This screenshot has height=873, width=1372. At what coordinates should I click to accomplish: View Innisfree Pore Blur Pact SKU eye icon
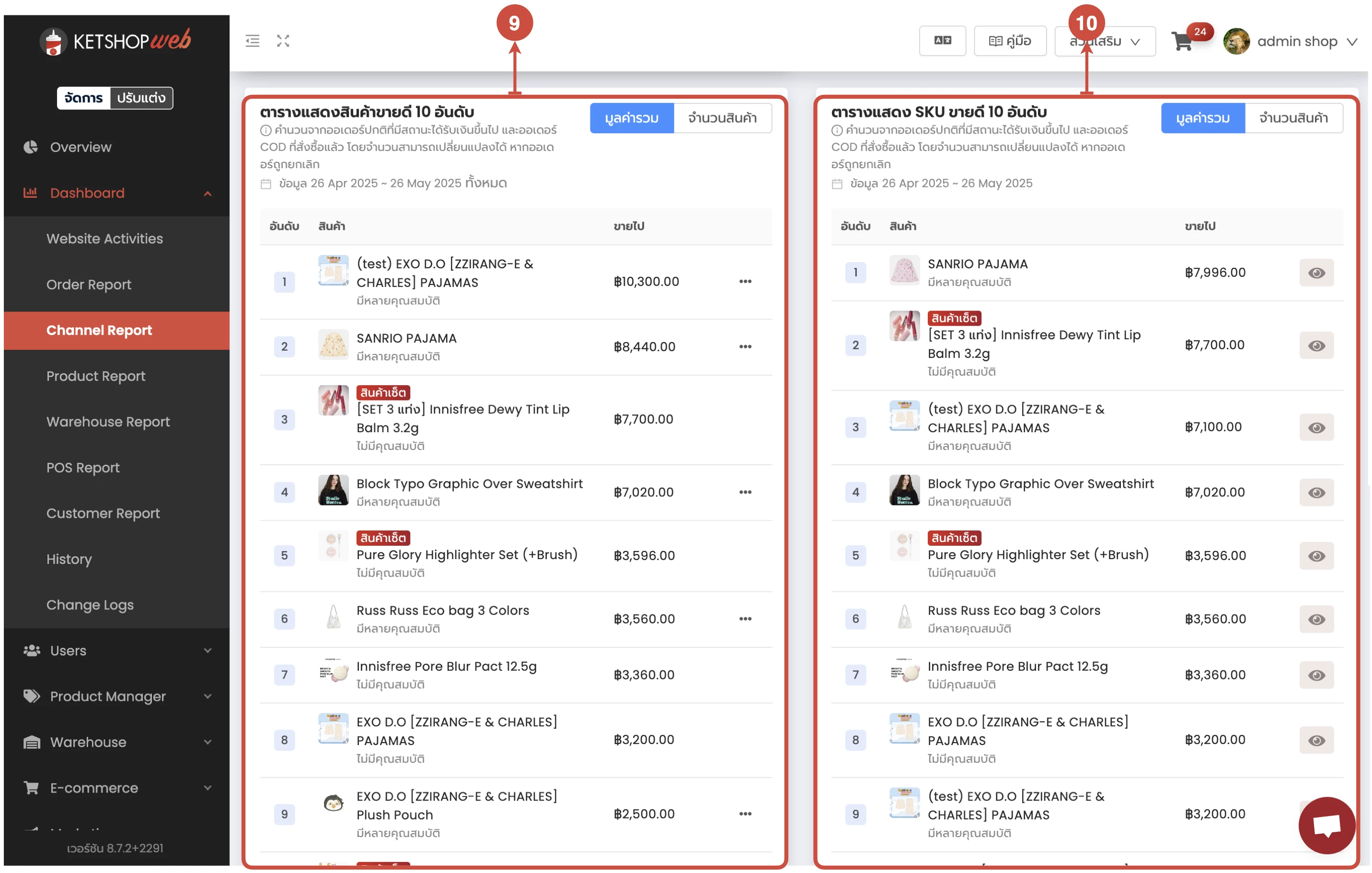1316,675
